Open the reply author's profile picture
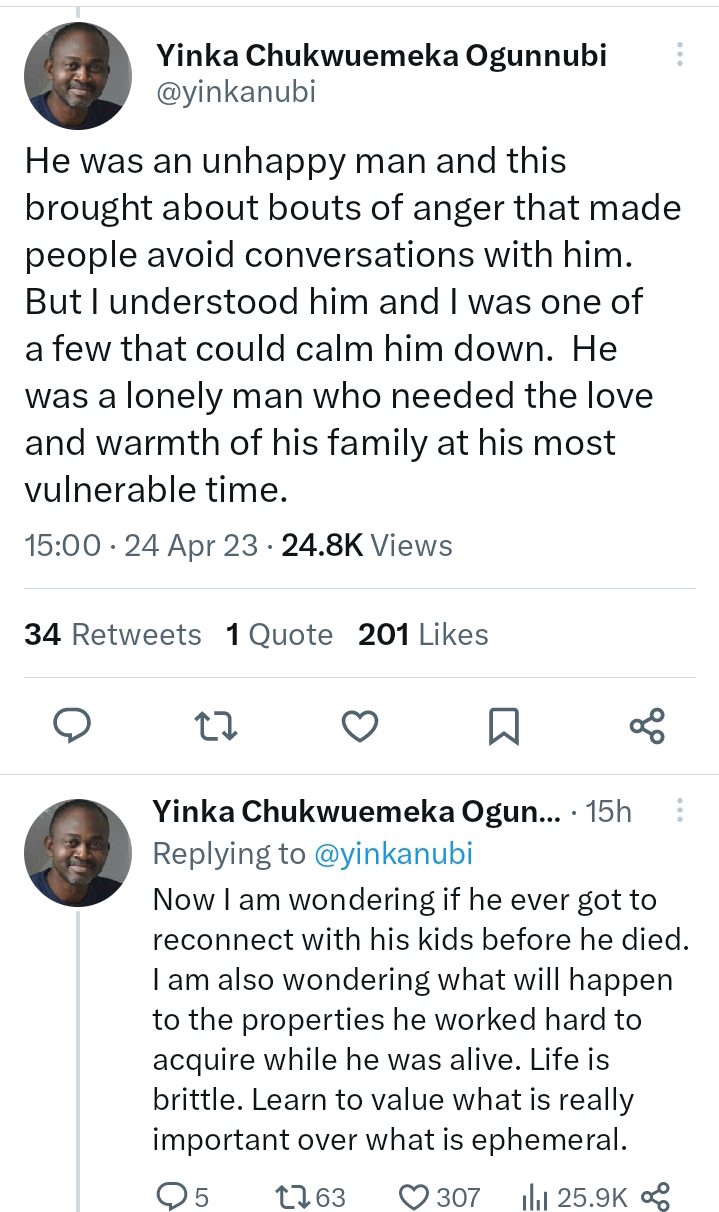The height and width of the screenshot is (1212, 719). (77, 852)
